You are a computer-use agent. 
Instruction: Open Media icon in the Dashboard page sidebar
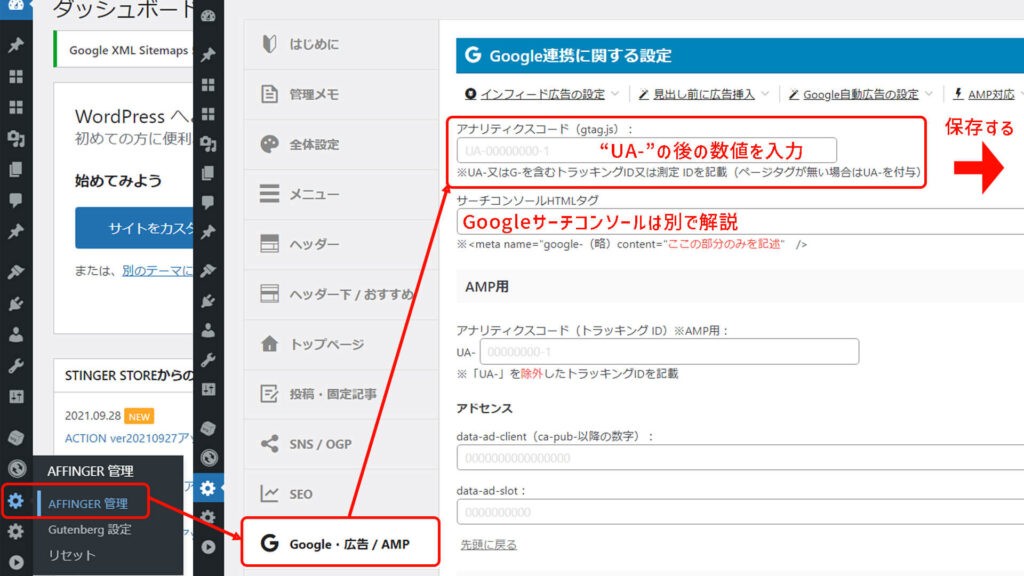(x=16, y=138)
